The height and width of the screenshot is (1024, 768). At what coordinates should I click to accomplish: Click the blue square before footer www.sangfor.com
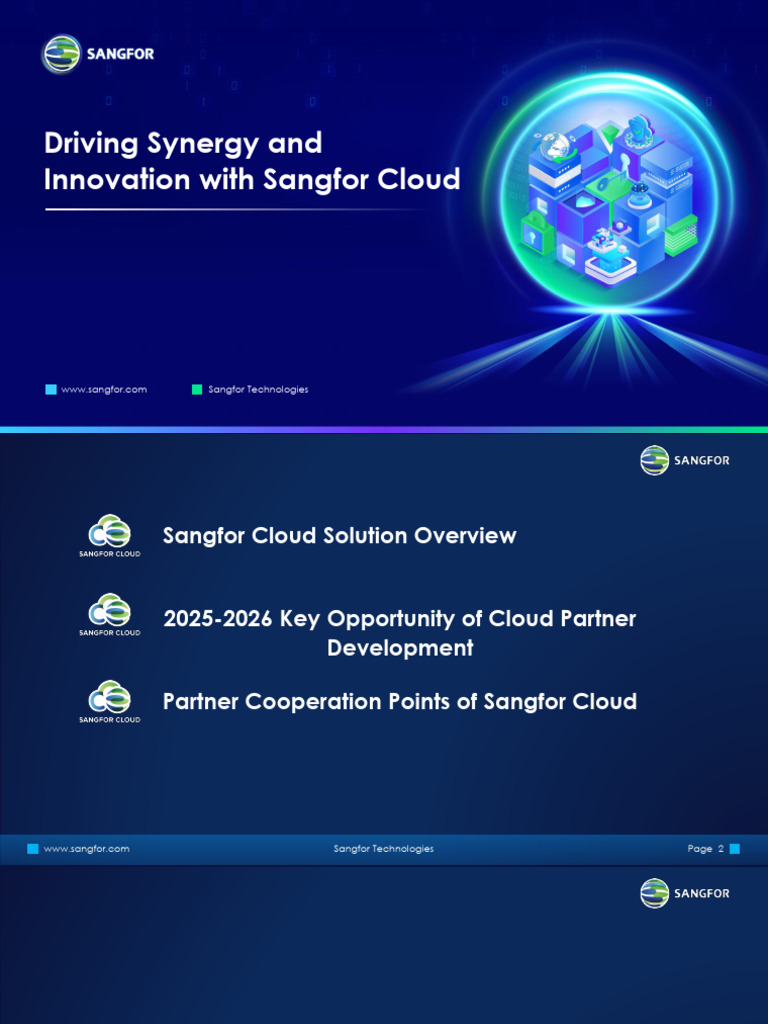point(33,849)
